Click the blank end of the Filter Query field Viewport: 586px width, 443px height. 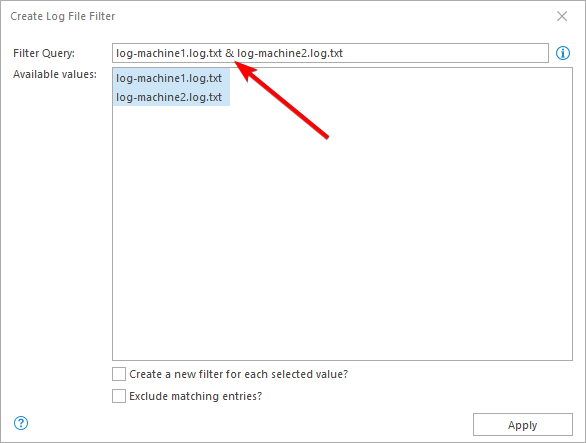(x=445, y=53)
